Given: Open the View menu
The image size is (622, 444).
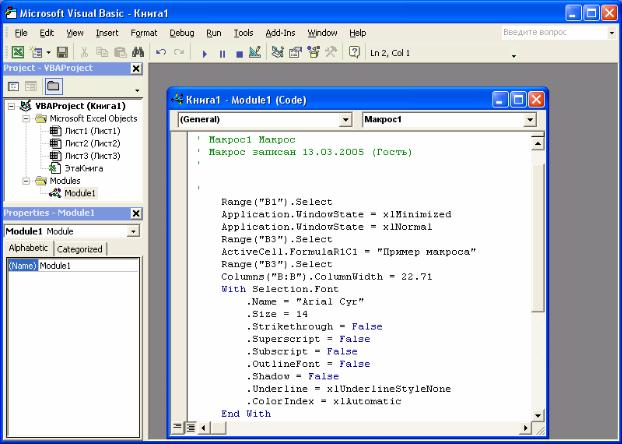Looking at the screenshot, I should (x=75, y=33).
